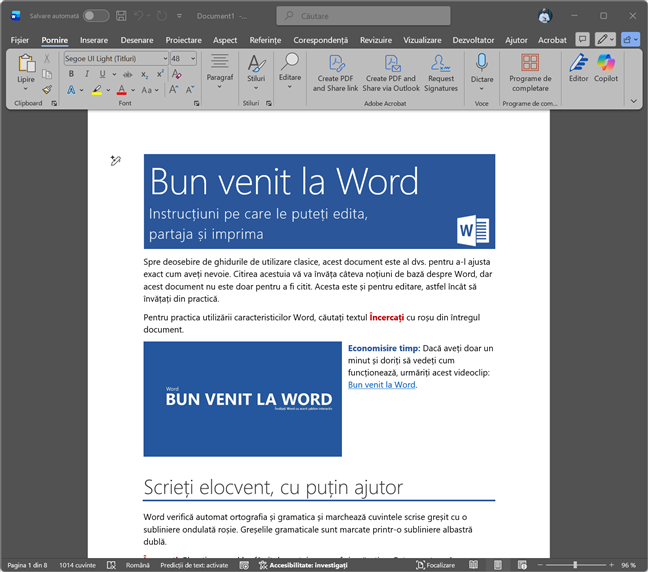Open the Vizualizare tab
The image size is (648, 572).
[x=422, y=40]
